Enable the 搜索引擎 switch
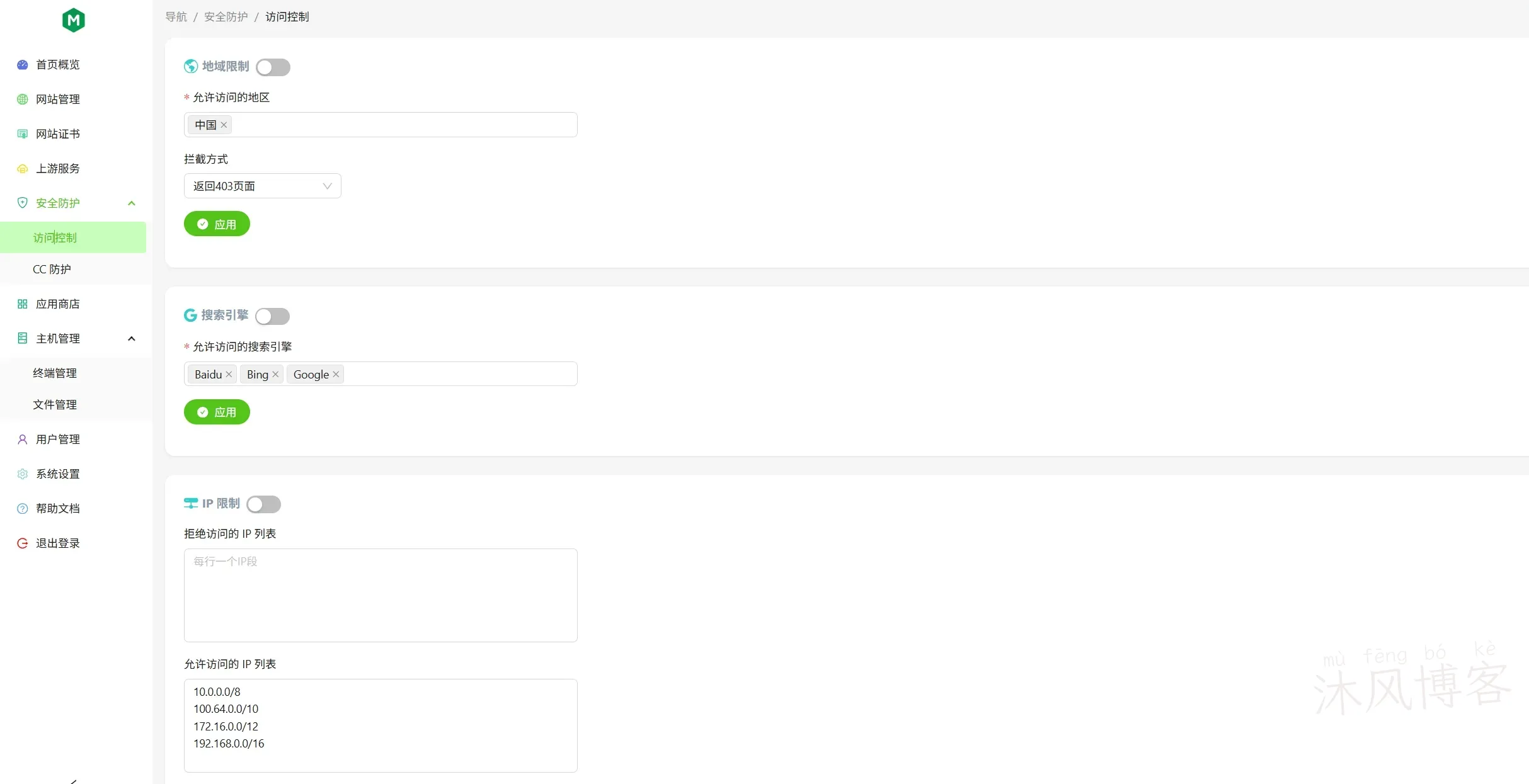The width and height of the screenshot is (1529, 784). pos(272,316)
